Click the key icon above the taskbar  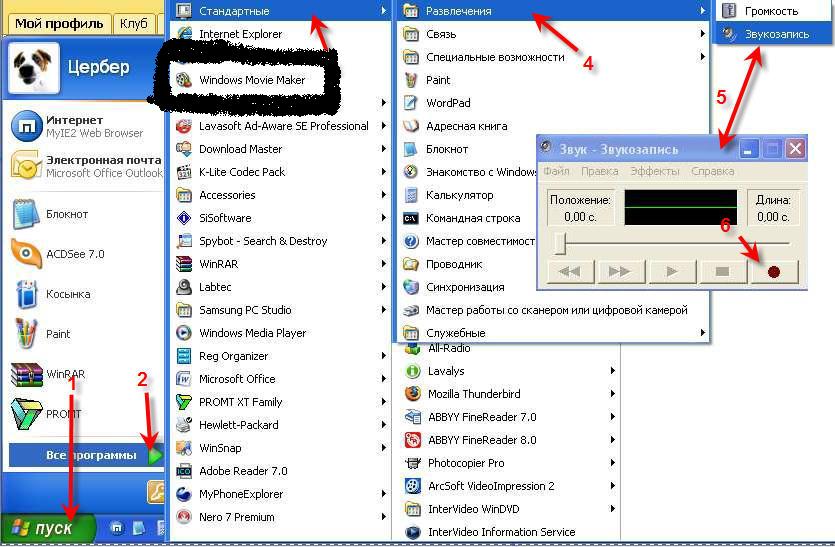(x=155, y=492)
